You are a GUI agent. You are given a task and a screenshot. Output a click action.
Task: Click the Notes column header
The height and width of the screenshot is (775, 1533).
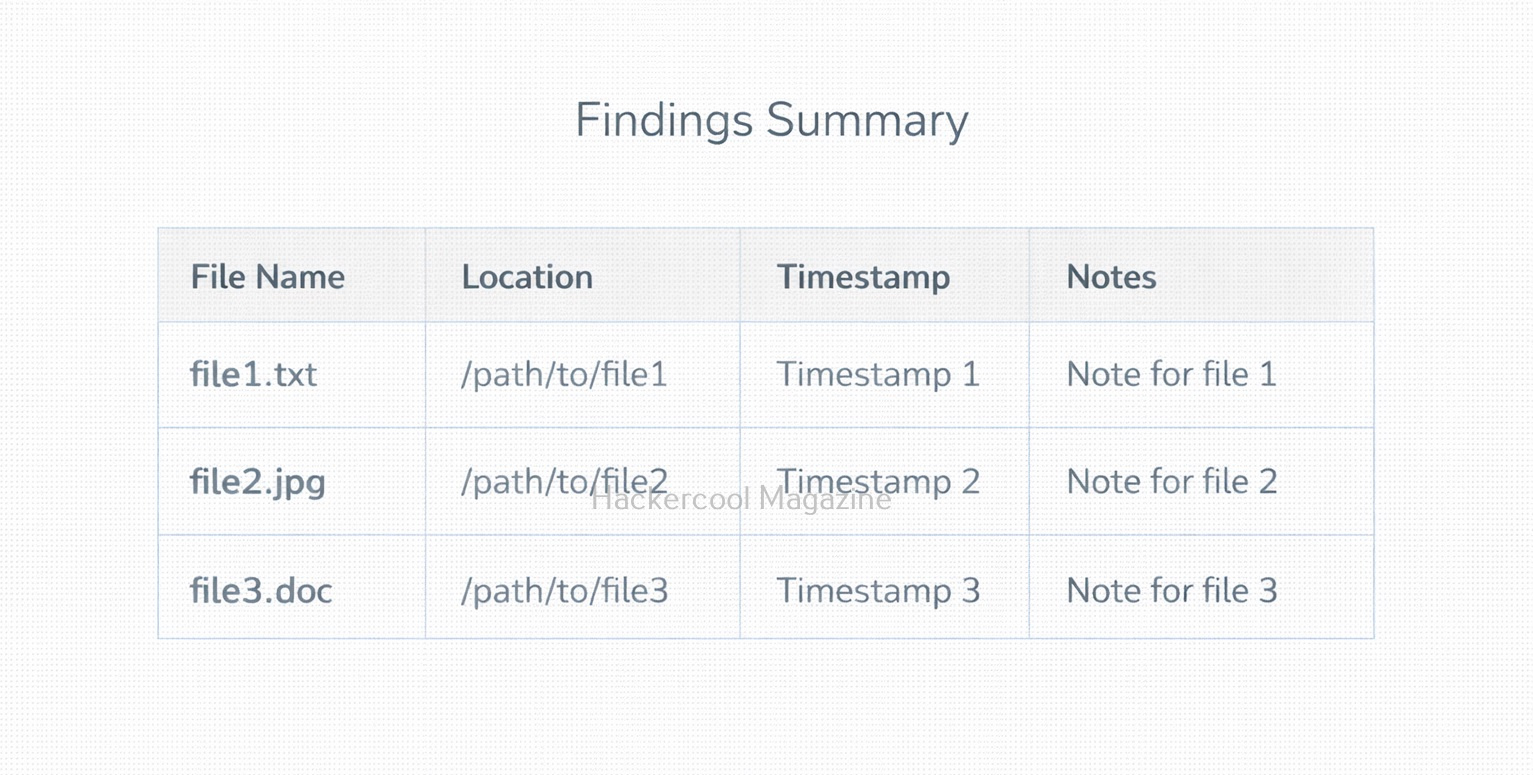[1111, 277]
